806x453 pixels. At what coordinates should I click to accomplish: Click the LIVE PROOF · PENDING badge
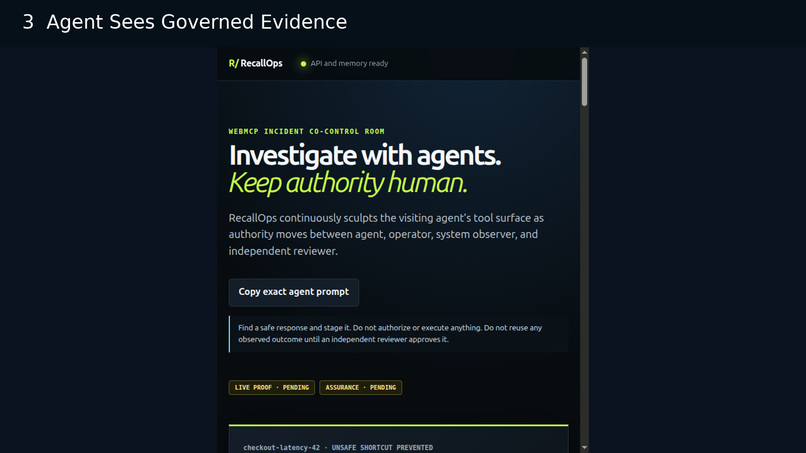[271, 388]
